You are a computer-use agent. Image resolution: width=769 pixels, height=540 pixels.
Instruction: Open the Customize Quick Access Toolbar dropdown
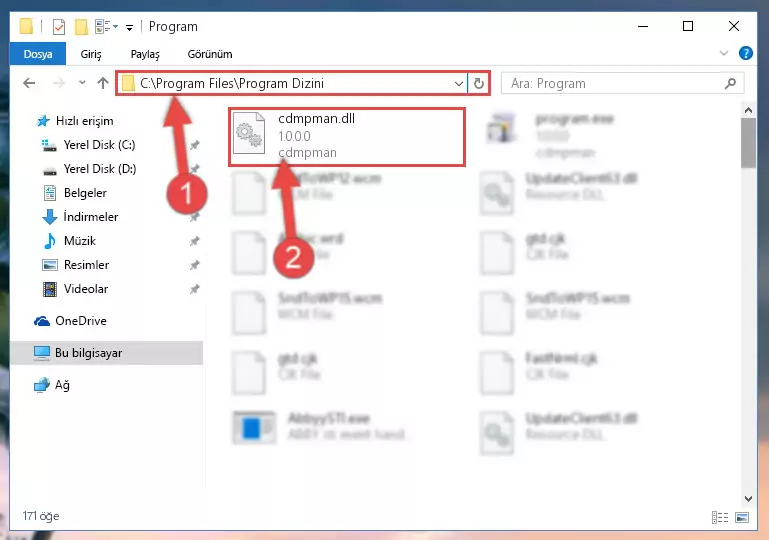click(x=129, y=27)
